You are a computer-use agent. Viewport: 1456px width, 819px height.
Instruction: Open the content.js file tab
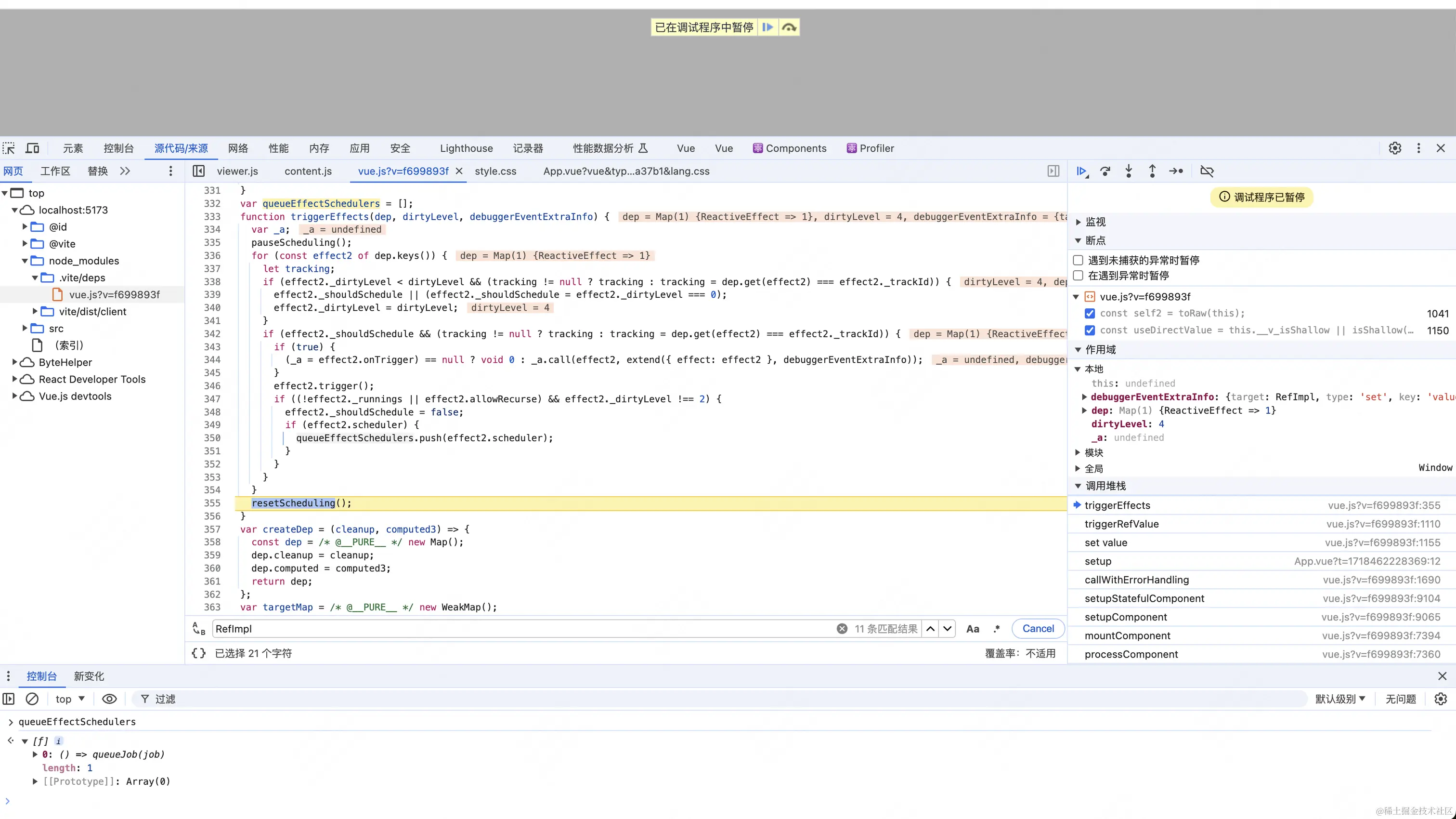(x=308, y=172)
